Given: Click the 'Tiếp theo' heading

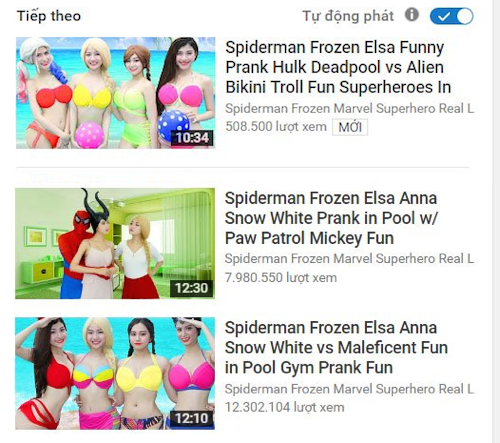Looking at the screenshot, I should coord(49,16).
